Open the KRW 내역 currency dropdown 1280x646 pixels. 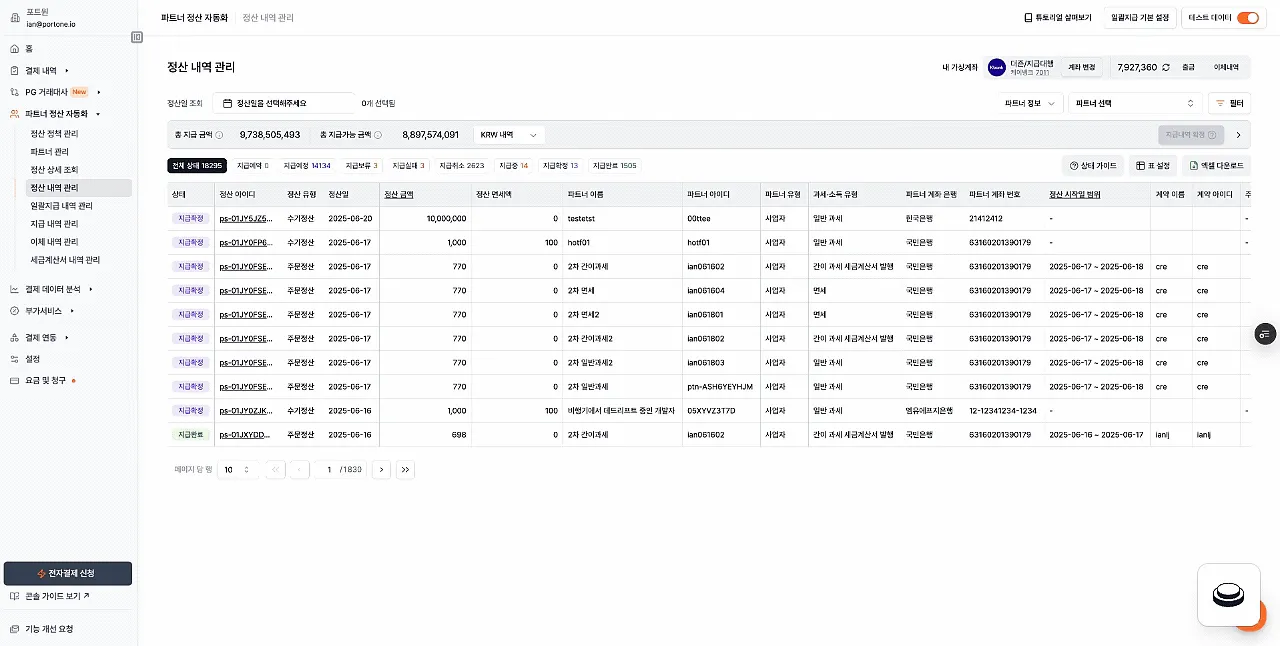508,135
